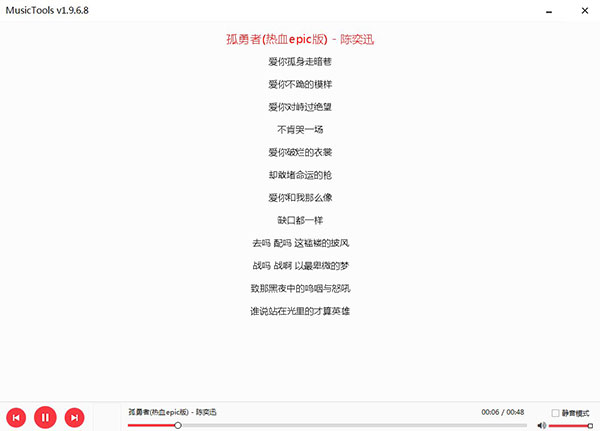Click the lyric line 爱你对峙过绝望

pos(300,107)
